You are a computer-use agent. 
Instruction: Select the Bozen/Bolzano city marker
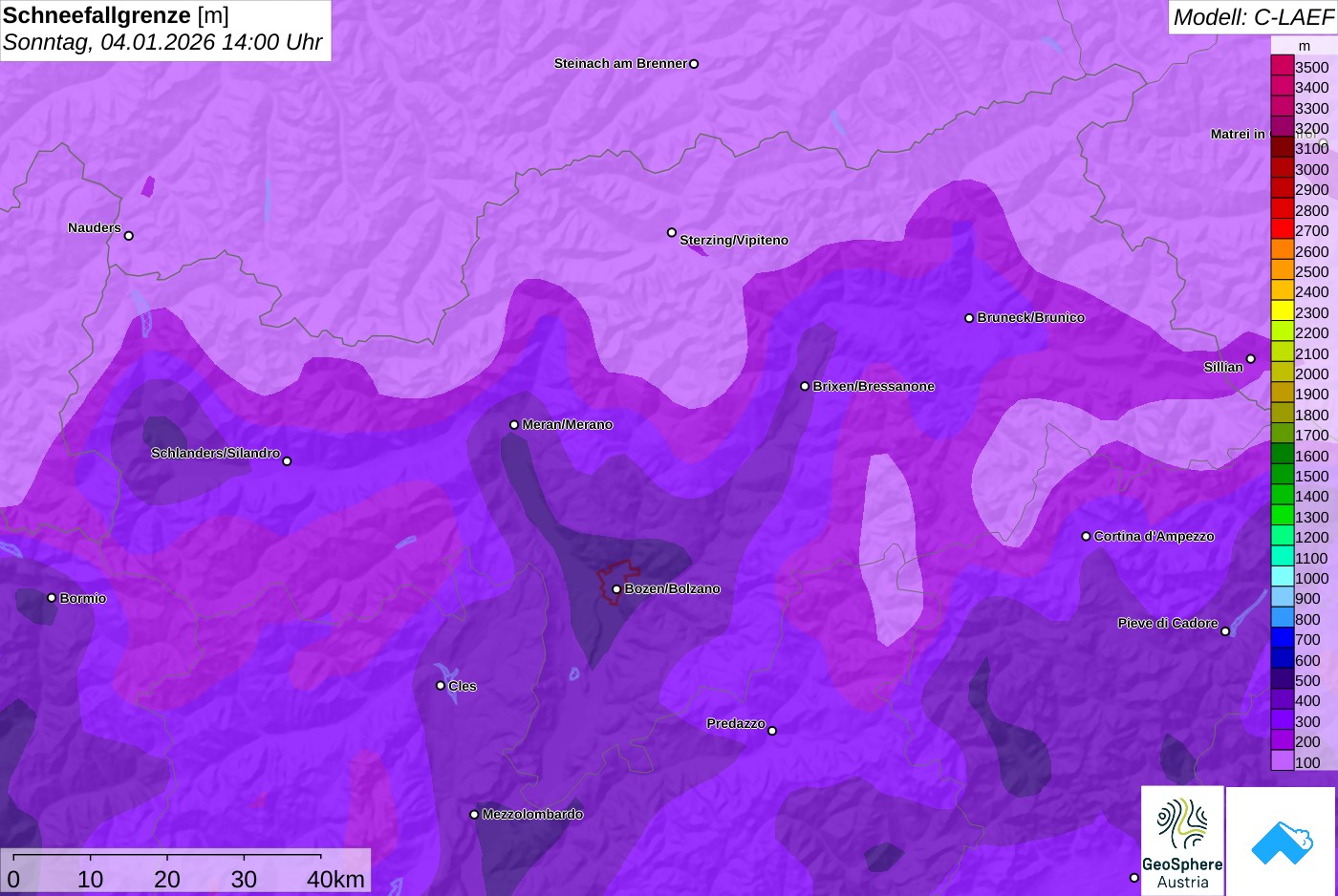pyautogui.click(x=616, y=589)
